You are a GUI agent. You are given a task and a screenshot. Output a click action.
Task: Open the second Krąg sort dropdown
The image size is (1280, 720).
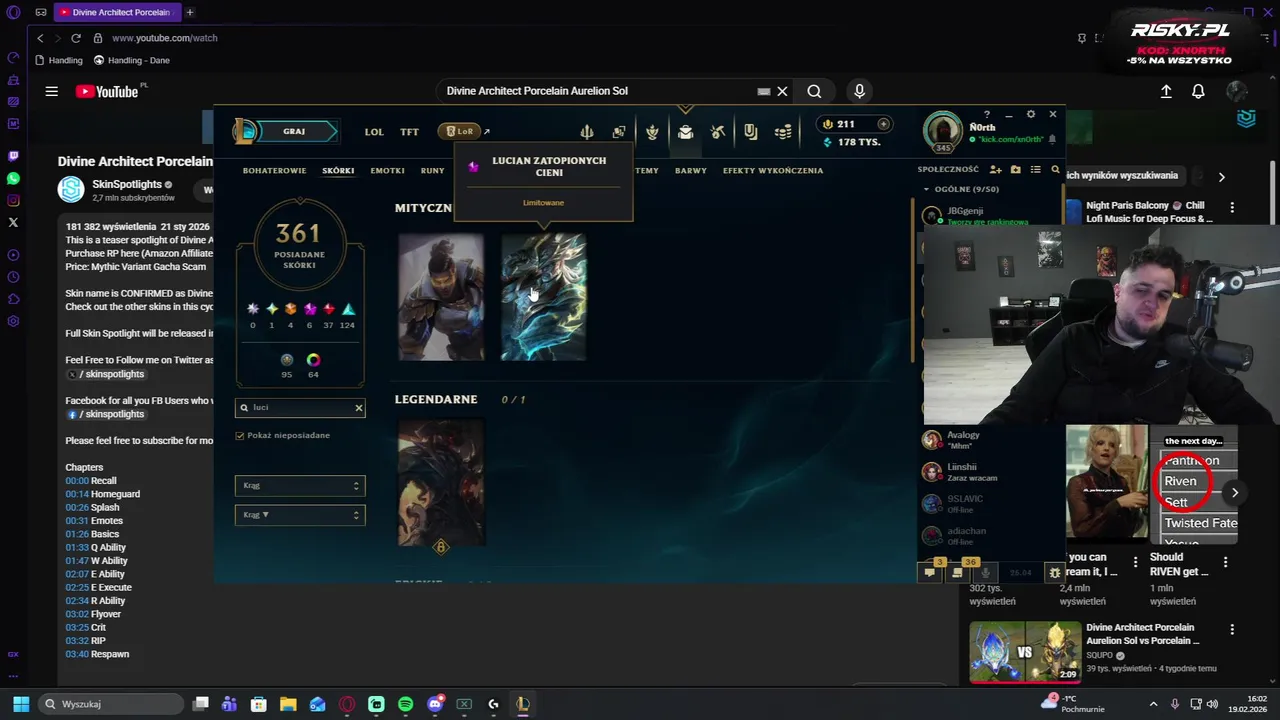pyautogui.click(x=300, y=515)
